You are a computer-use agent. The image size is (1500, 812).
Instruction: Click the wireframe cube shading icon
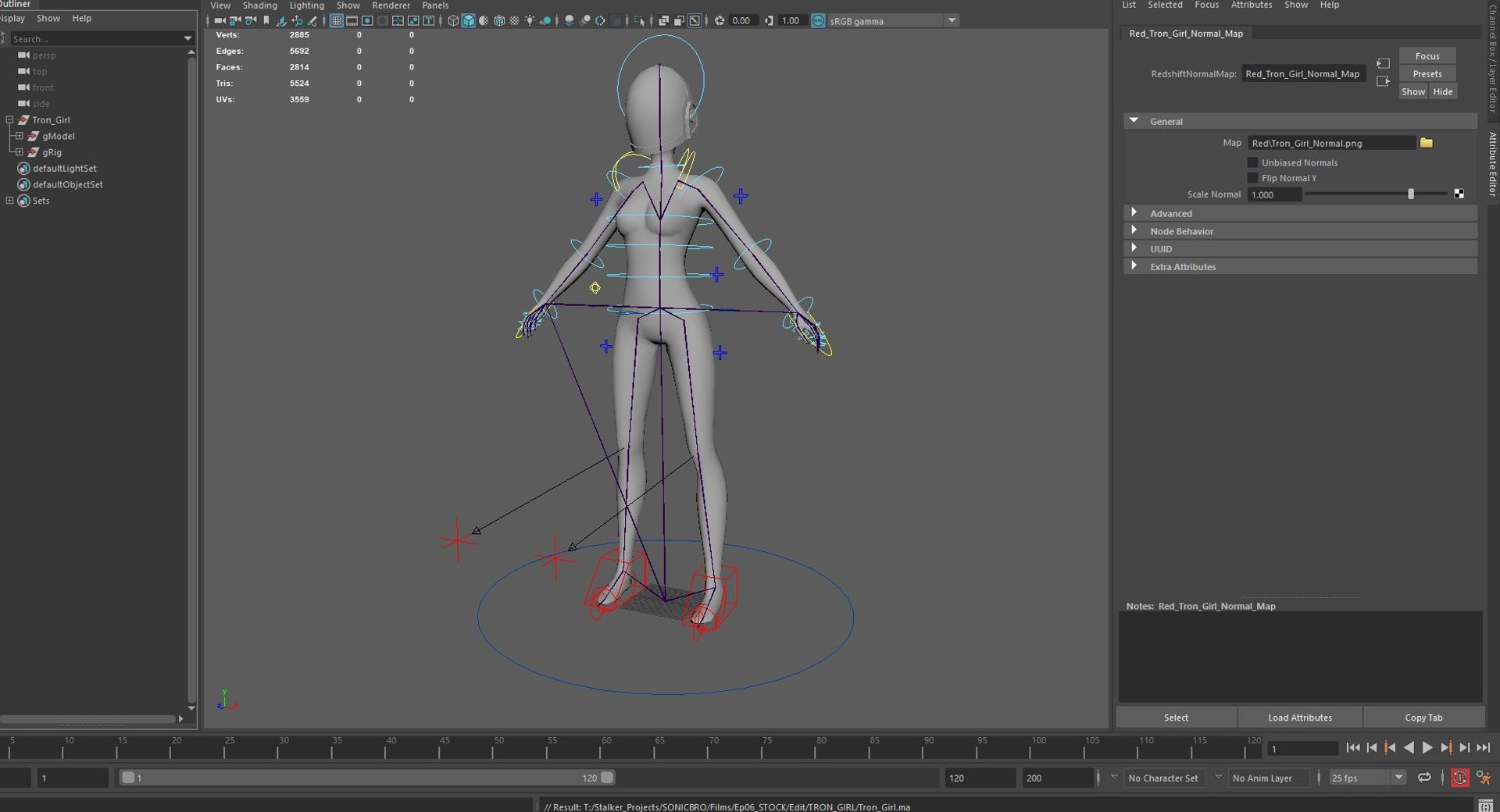tap(453, 20)
